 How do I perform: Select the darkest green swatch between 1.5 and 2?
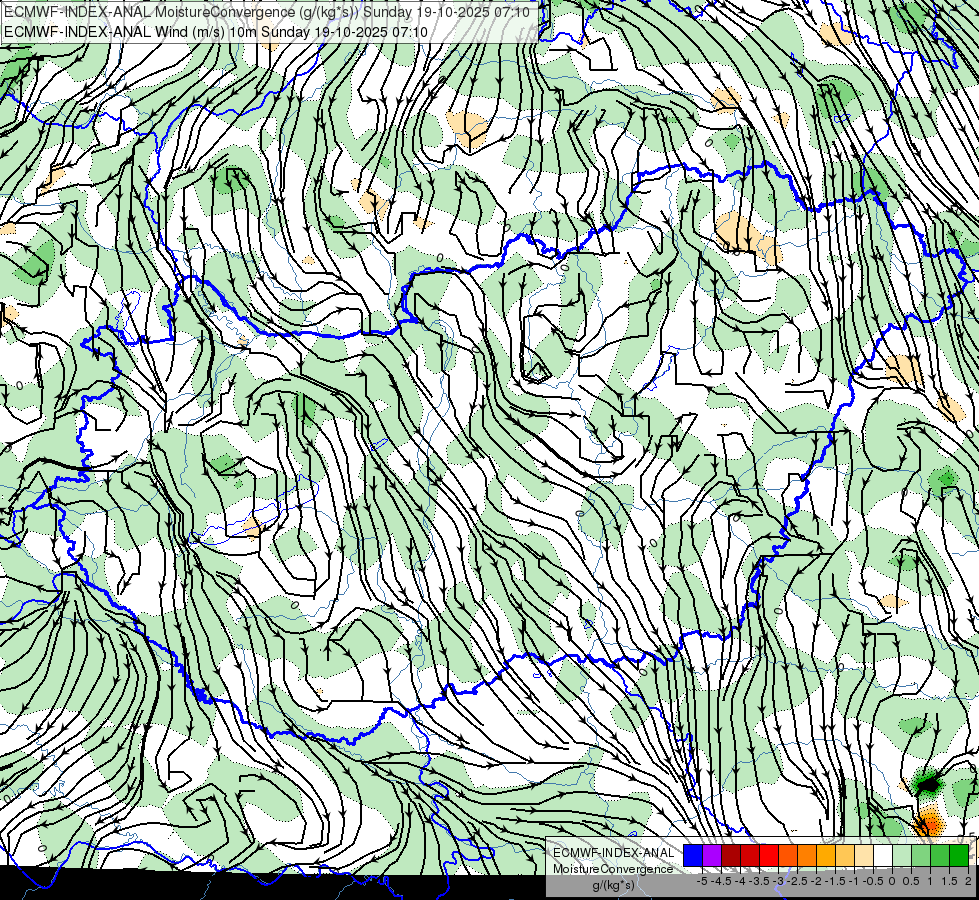pos(959,855)
